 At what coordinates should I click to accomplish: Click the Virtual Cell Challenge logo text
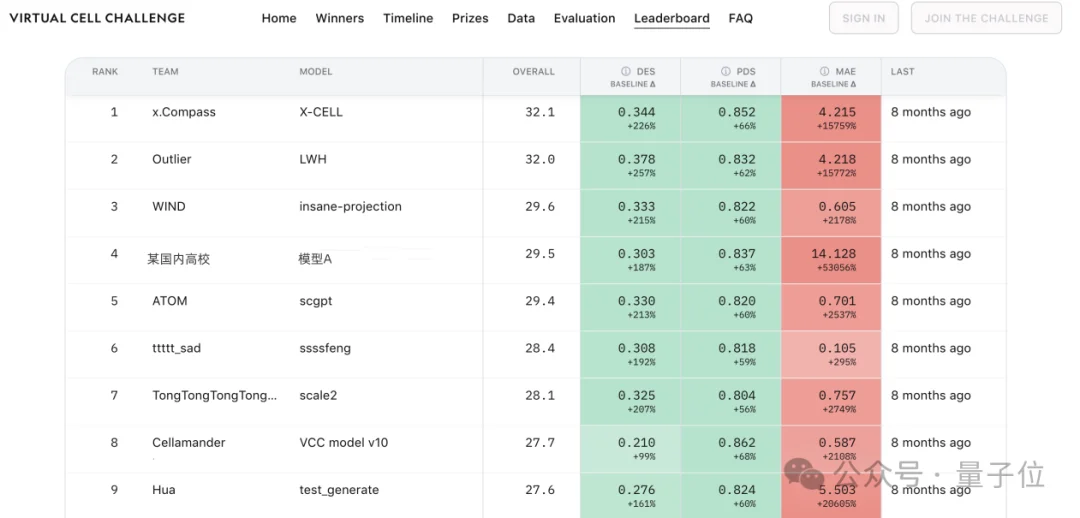coord(97,18)
